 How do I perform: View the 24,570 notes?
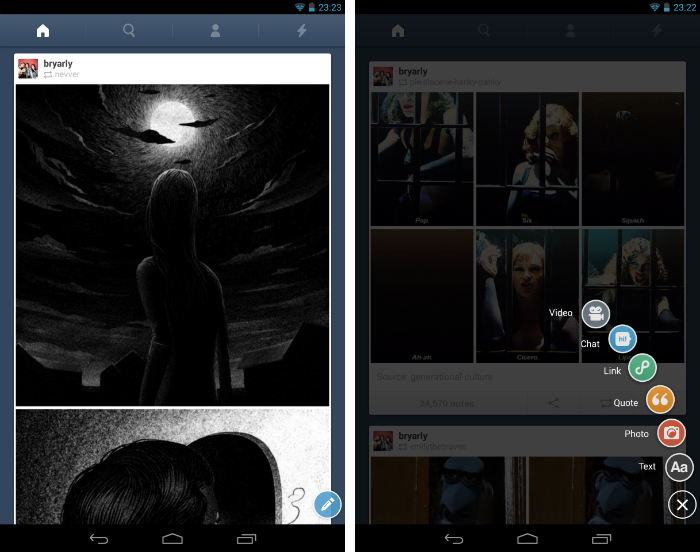coord(447,404)
